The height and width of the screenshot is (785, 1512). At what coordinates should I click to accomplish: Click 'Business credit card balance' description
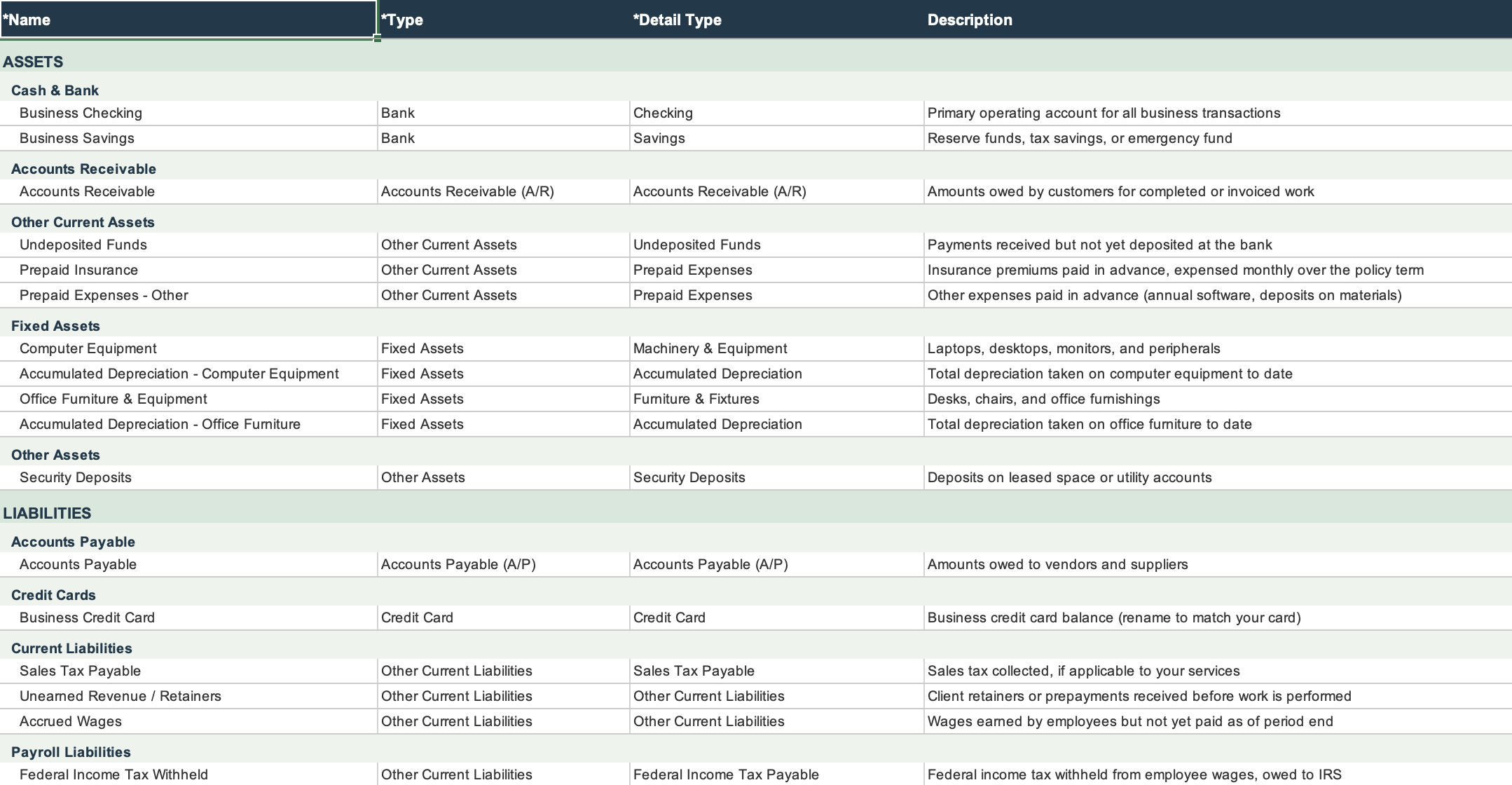pos(1218,617)
